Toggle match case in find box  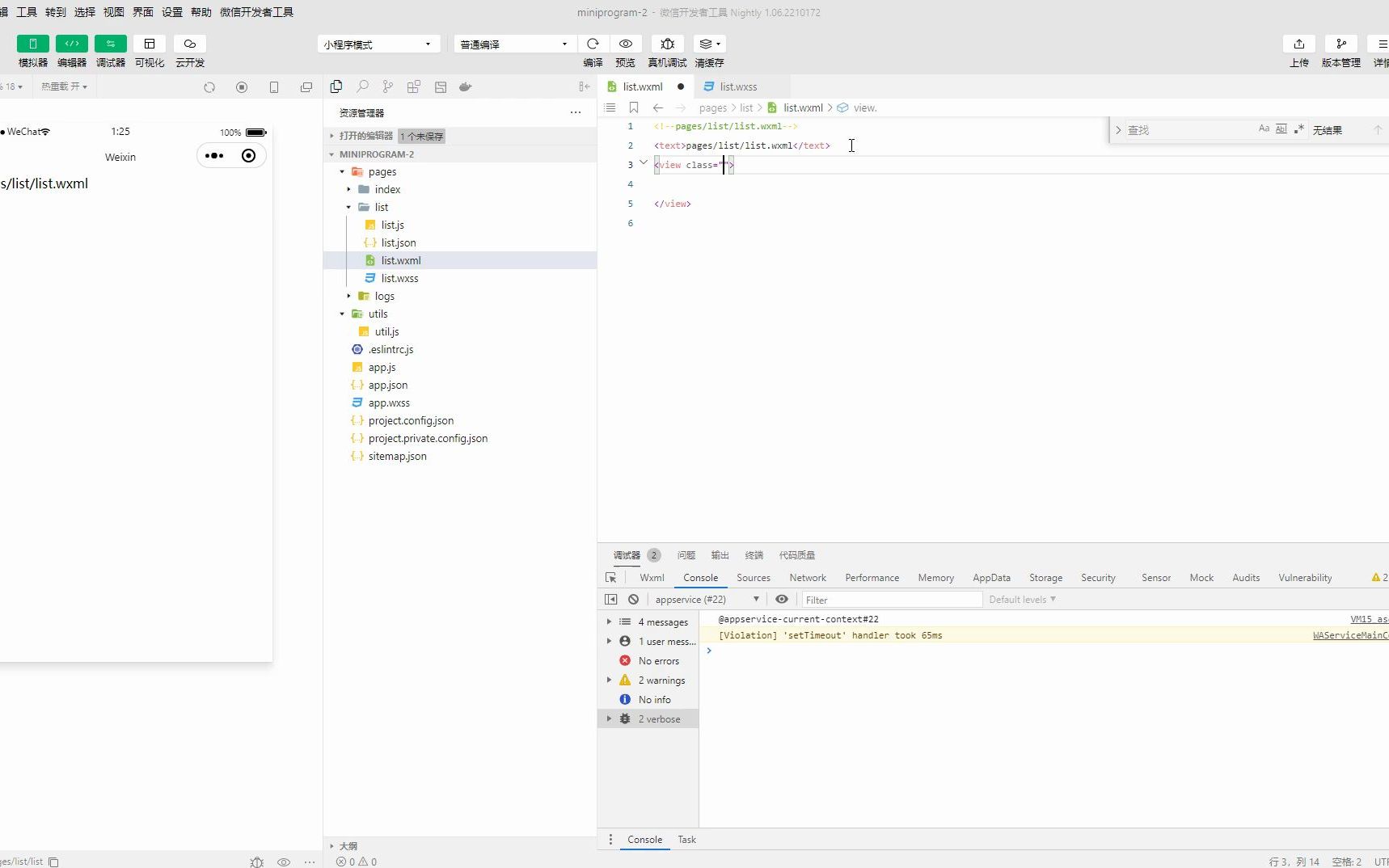(x=1264, y=129)
